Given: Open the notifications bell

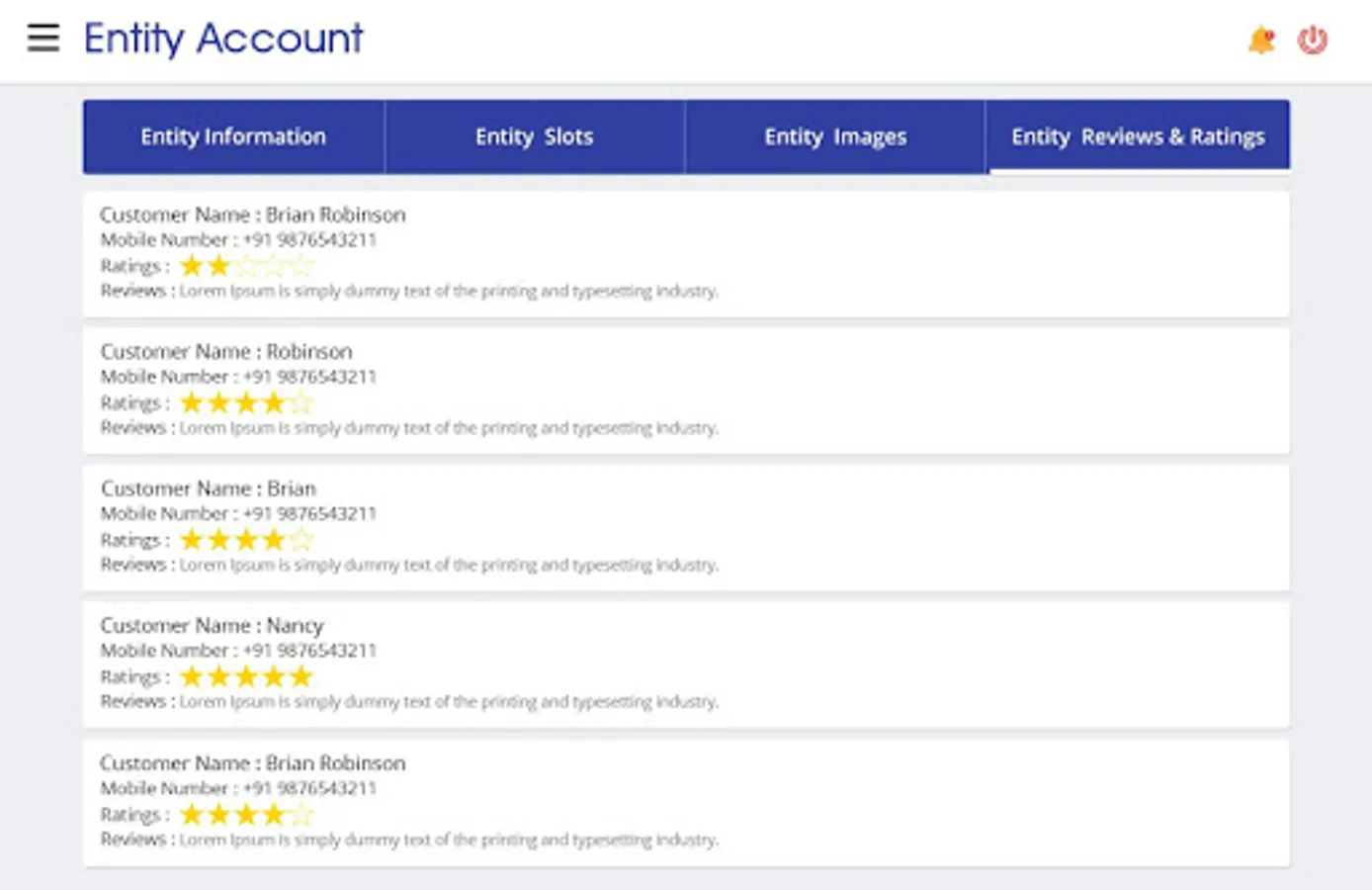Looking at the screenshot, I should [x=1261, y=41].
